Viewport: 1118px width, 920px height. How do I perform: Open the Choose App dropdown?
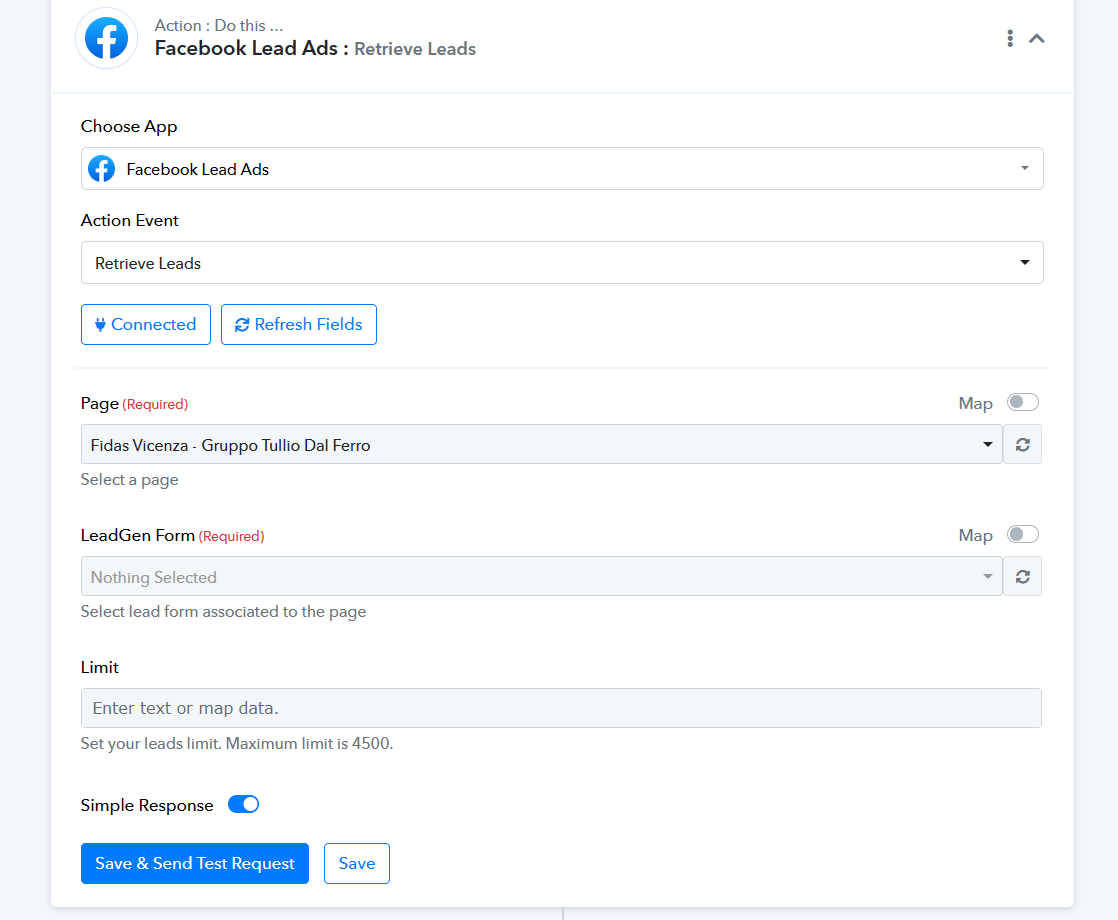(x=561, y=169)
